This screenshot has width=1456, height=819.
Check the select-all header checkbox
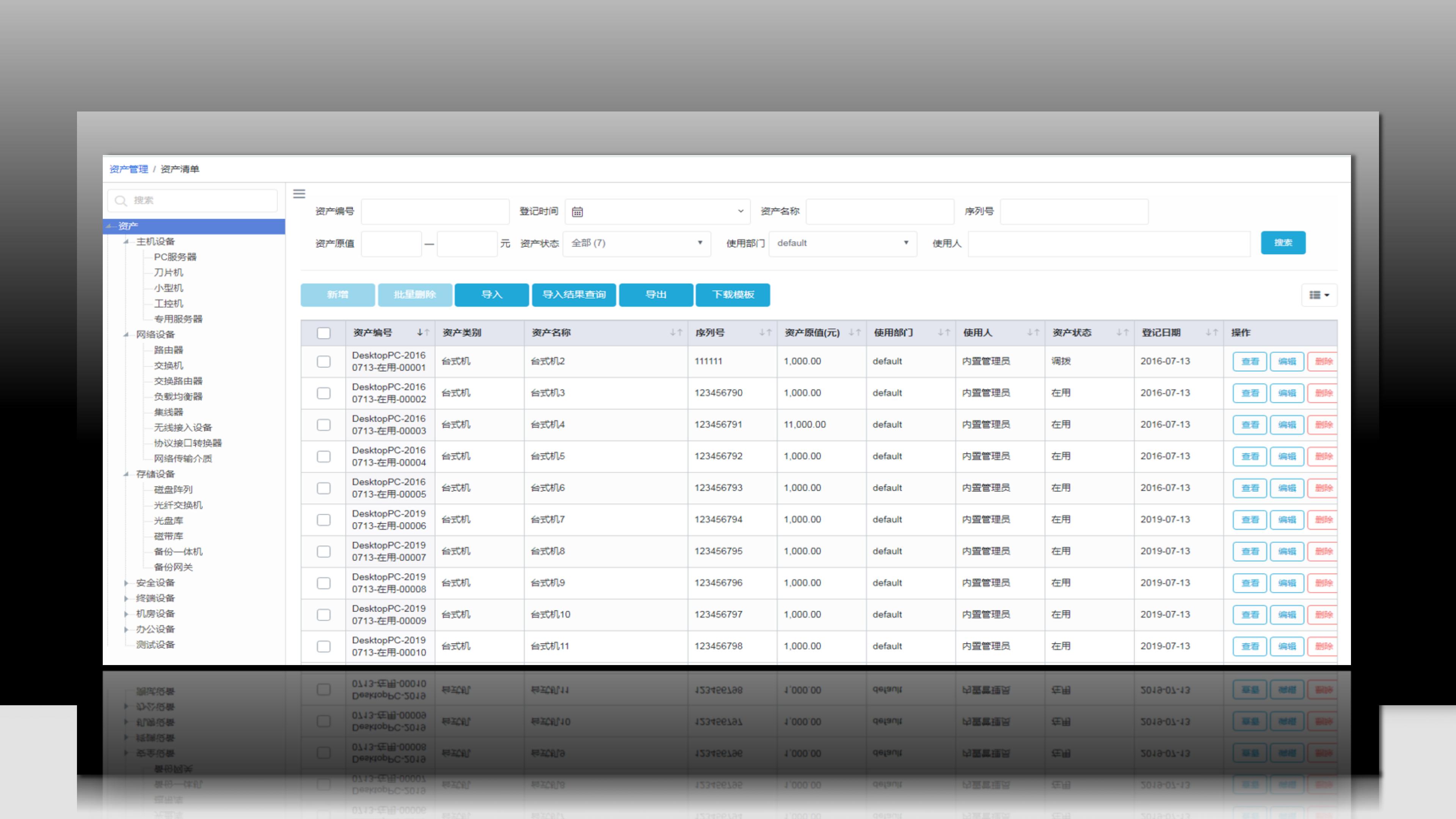323,334
